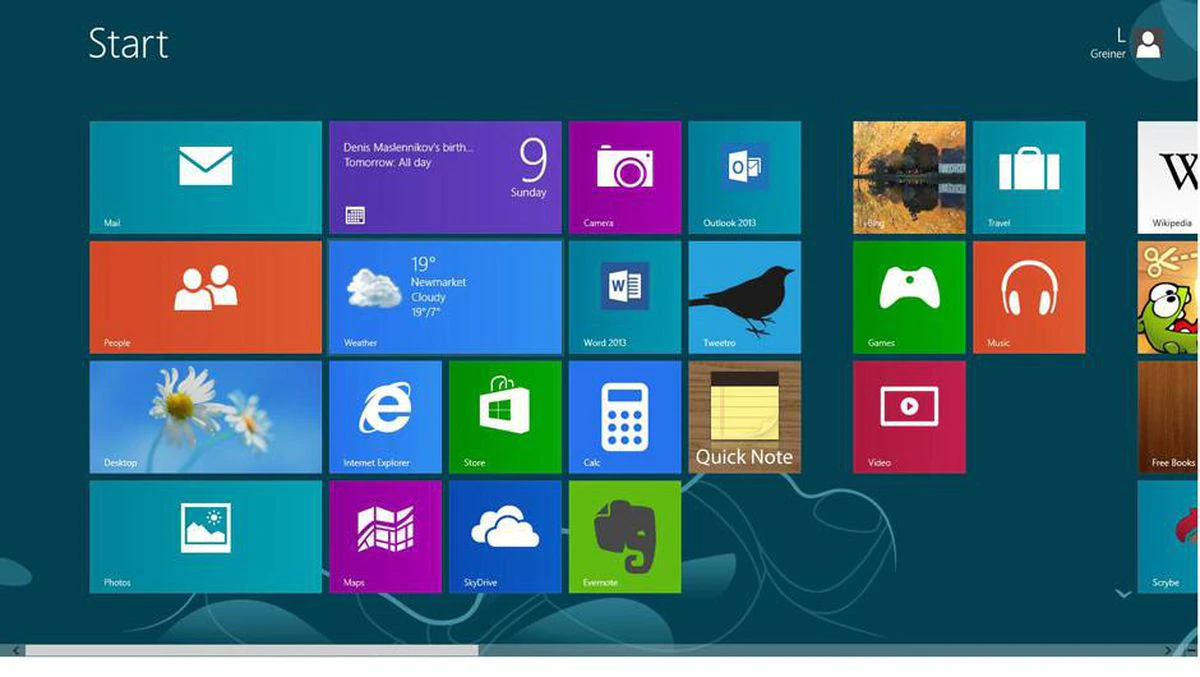
Task: Open the SkyDrive app
Action: (505, 536)
